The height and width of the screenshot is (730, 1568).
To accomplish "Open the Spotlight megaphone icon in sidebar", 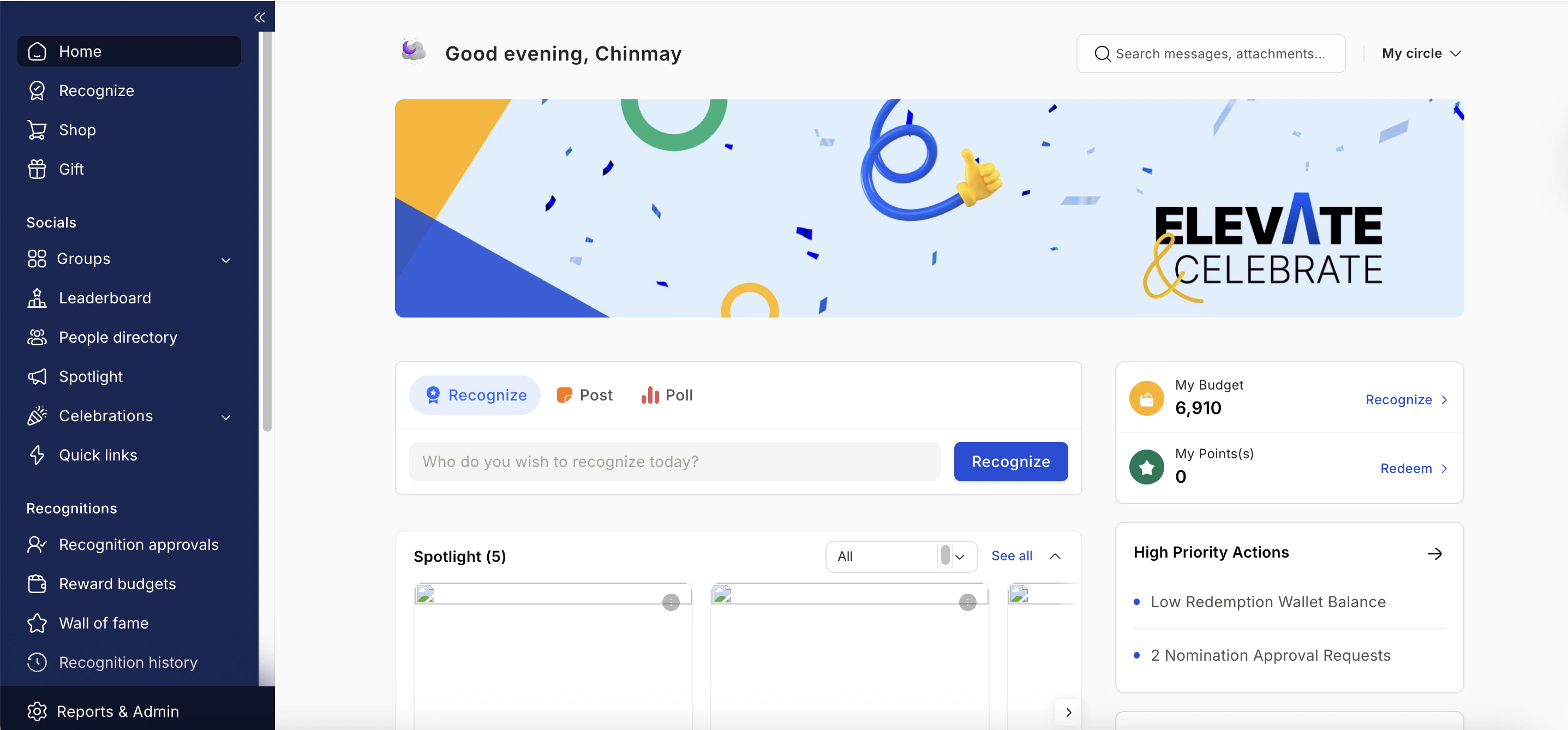I will (x=37, y=377).
